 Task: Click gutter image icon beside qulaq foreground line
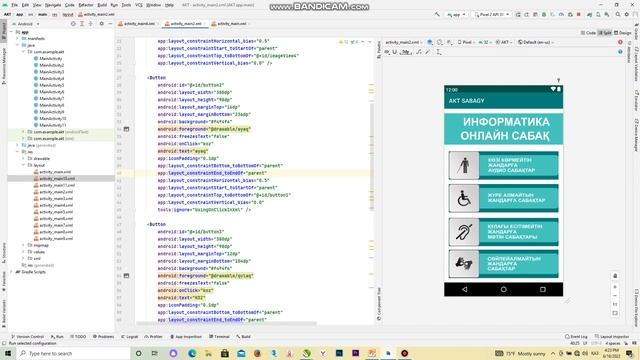click(127, 276)
